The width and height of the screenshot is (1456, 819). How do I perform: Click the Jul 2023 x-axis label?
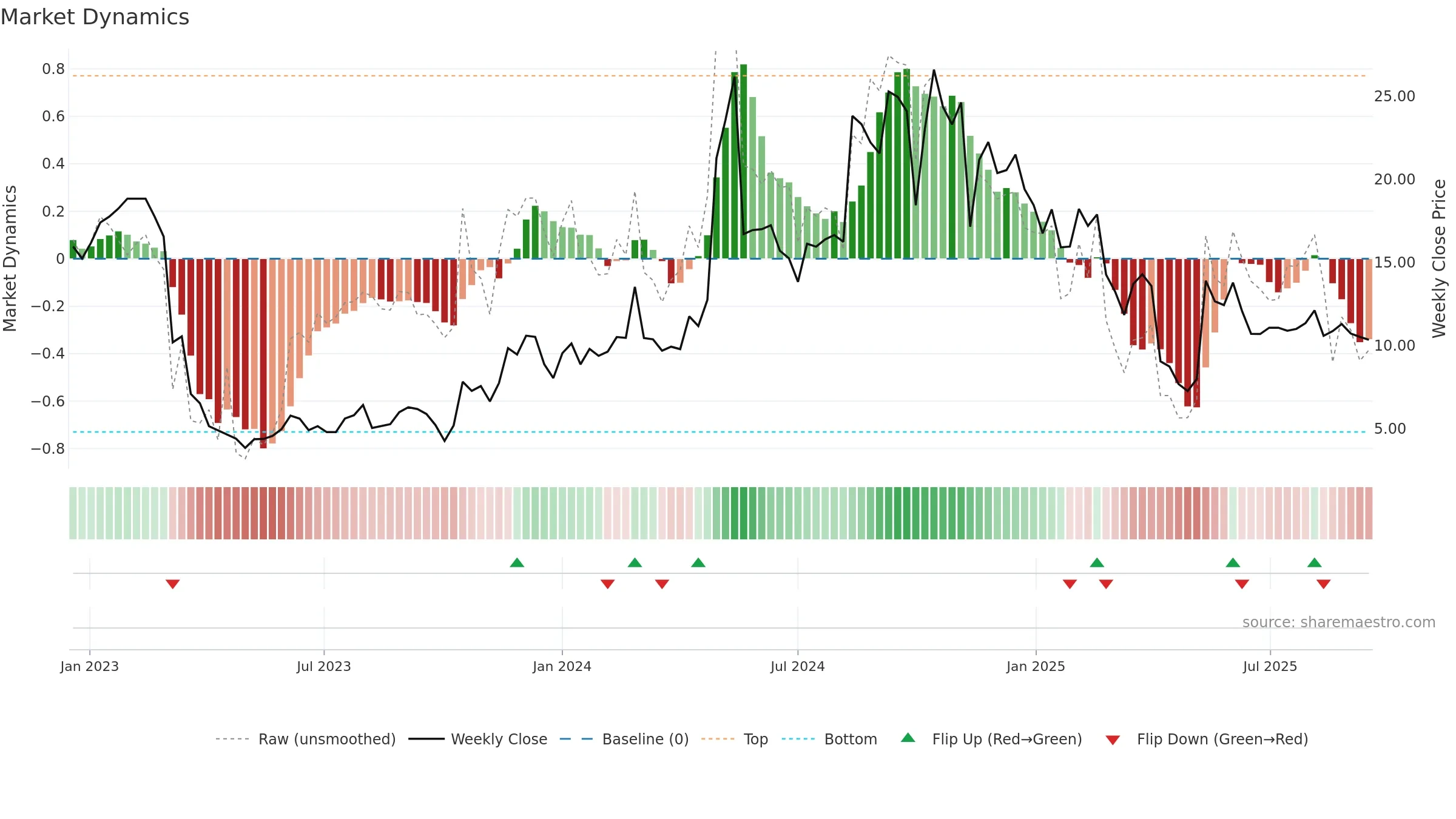point(324,666)
